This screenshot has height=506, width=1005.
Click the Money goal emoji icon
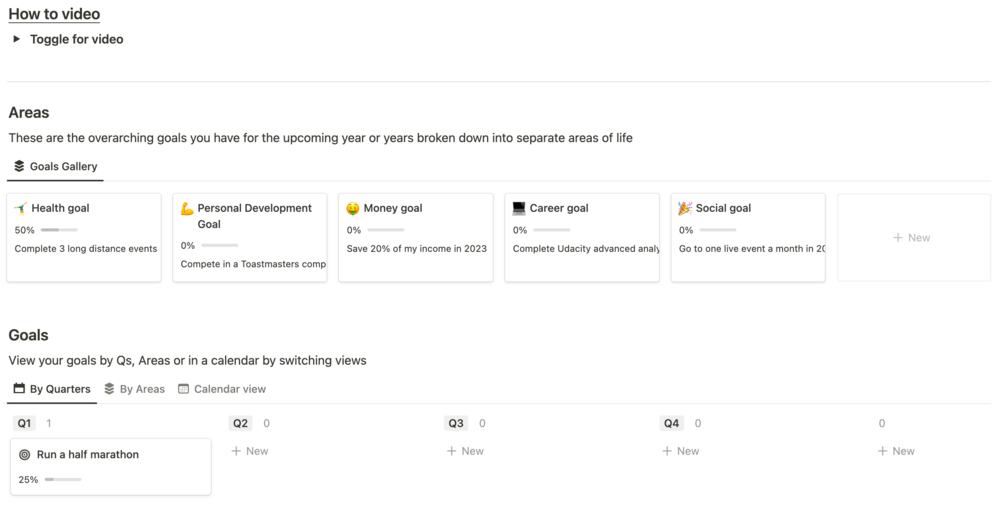point(353,208)
